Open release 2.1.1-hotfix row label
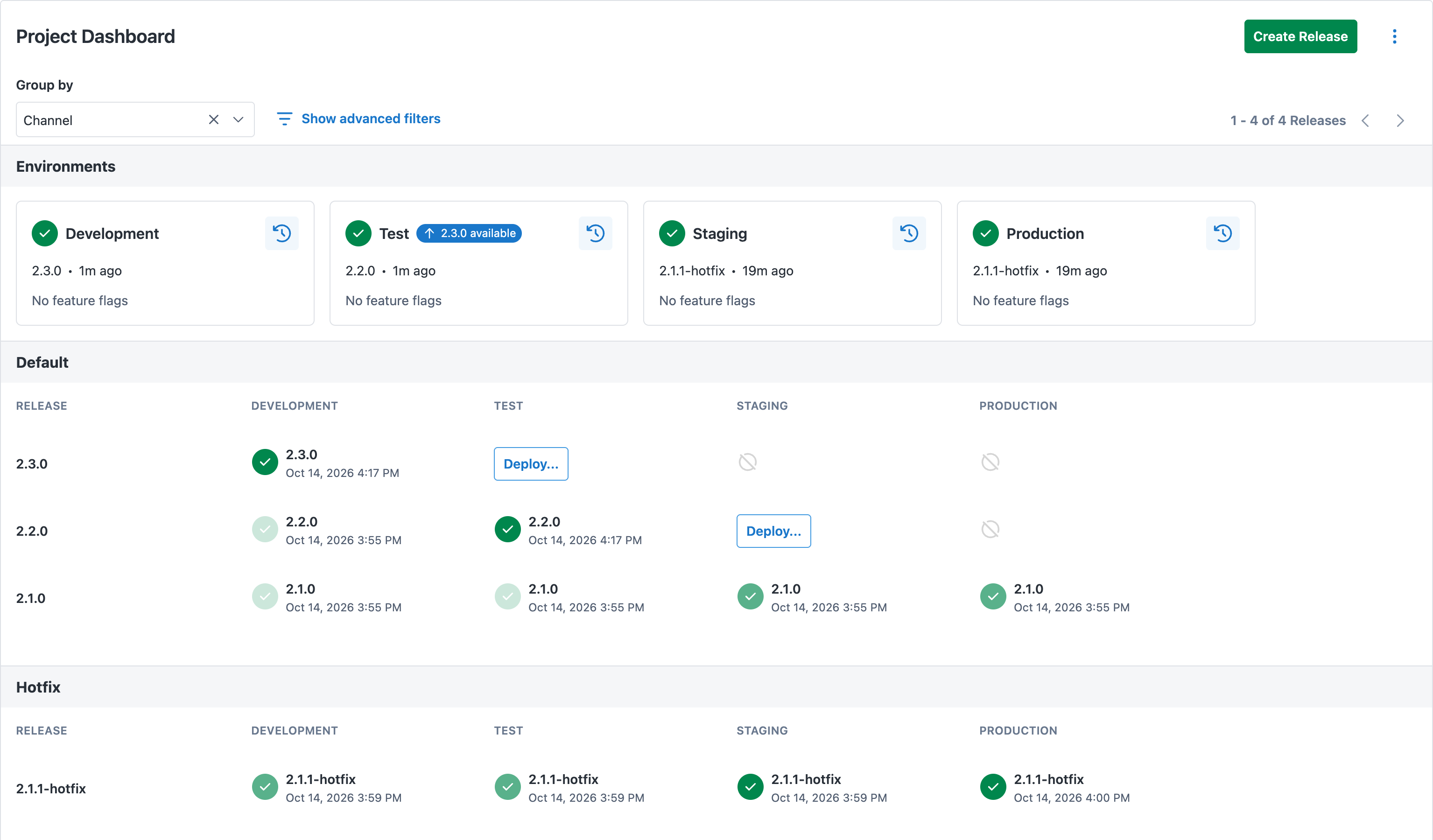The width and height of the screenshot is (1433, 840). coord(51,788)
